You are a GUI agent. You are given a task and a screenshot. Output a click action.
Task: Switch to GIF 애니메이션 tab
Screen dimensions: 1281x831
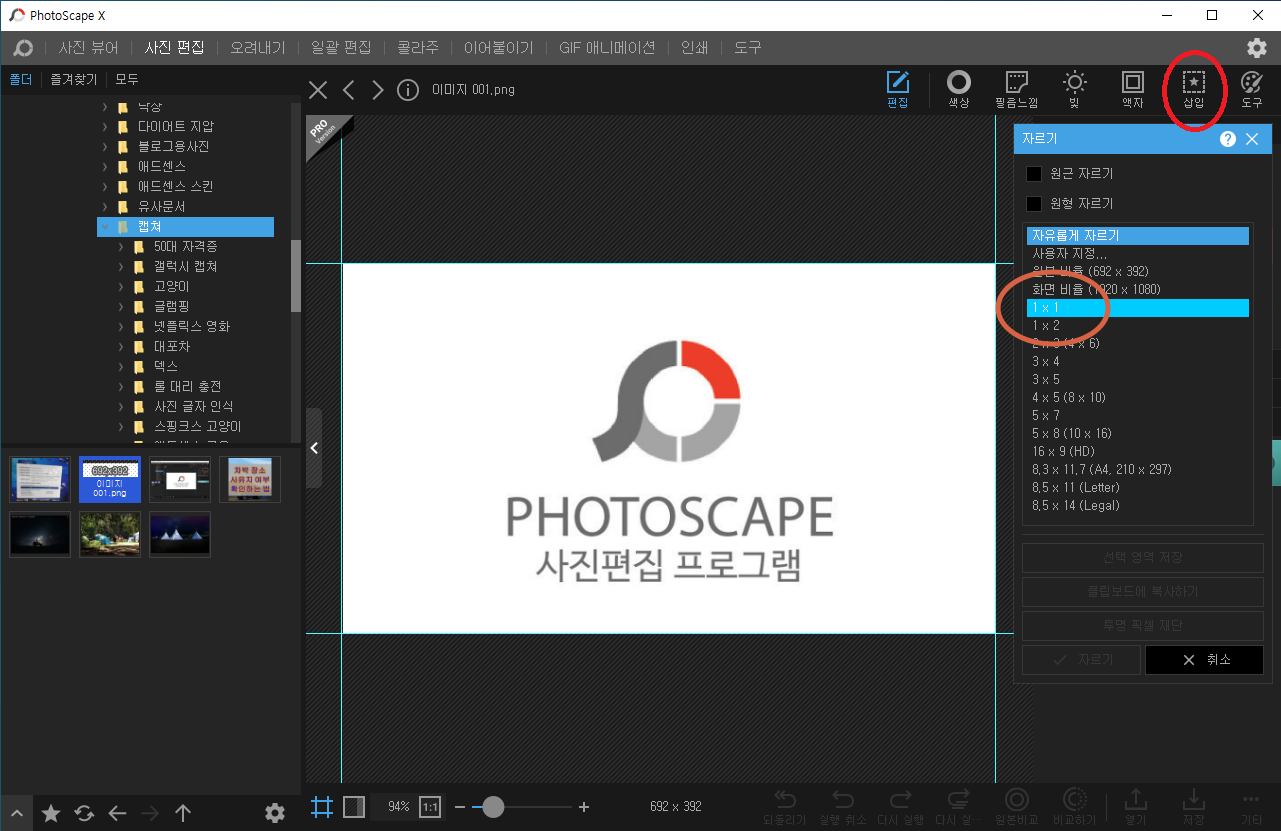coord(607,47)
